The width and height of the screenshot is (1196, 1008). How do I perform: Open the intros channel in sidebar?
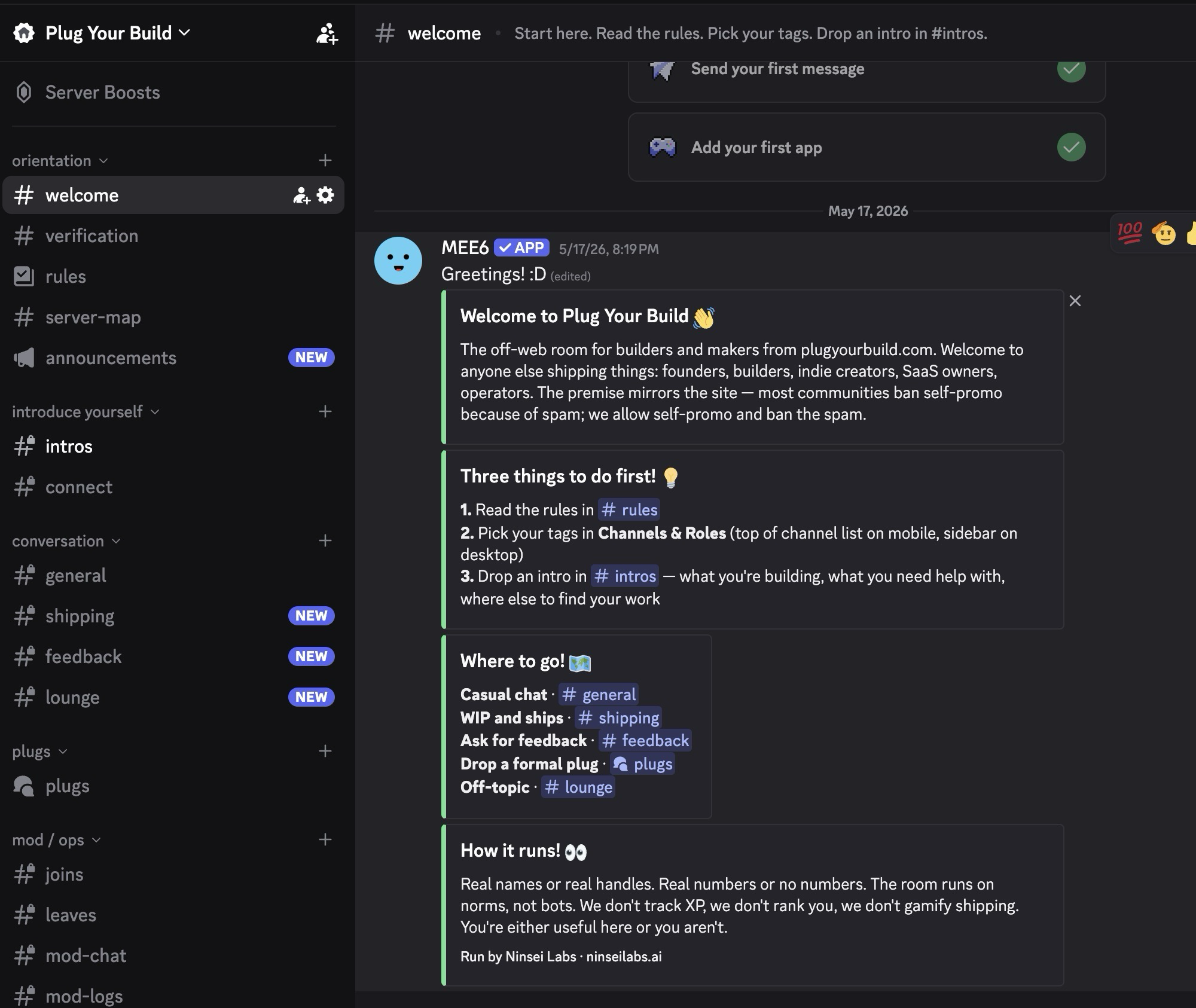click(173, 447)
